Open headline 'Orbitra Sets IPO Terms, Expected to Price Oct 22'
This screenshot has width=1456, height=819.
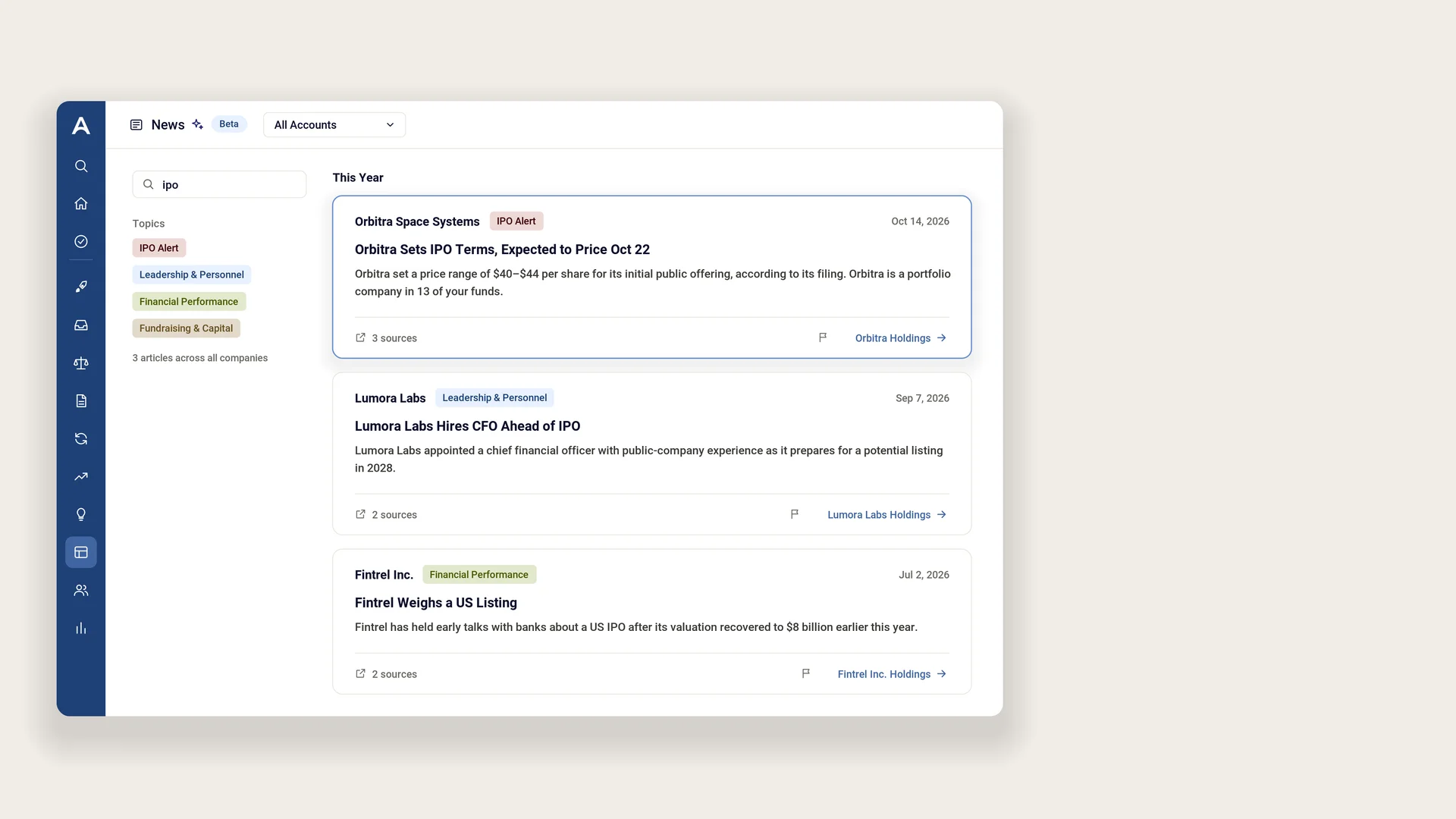(x=502, y=249)
